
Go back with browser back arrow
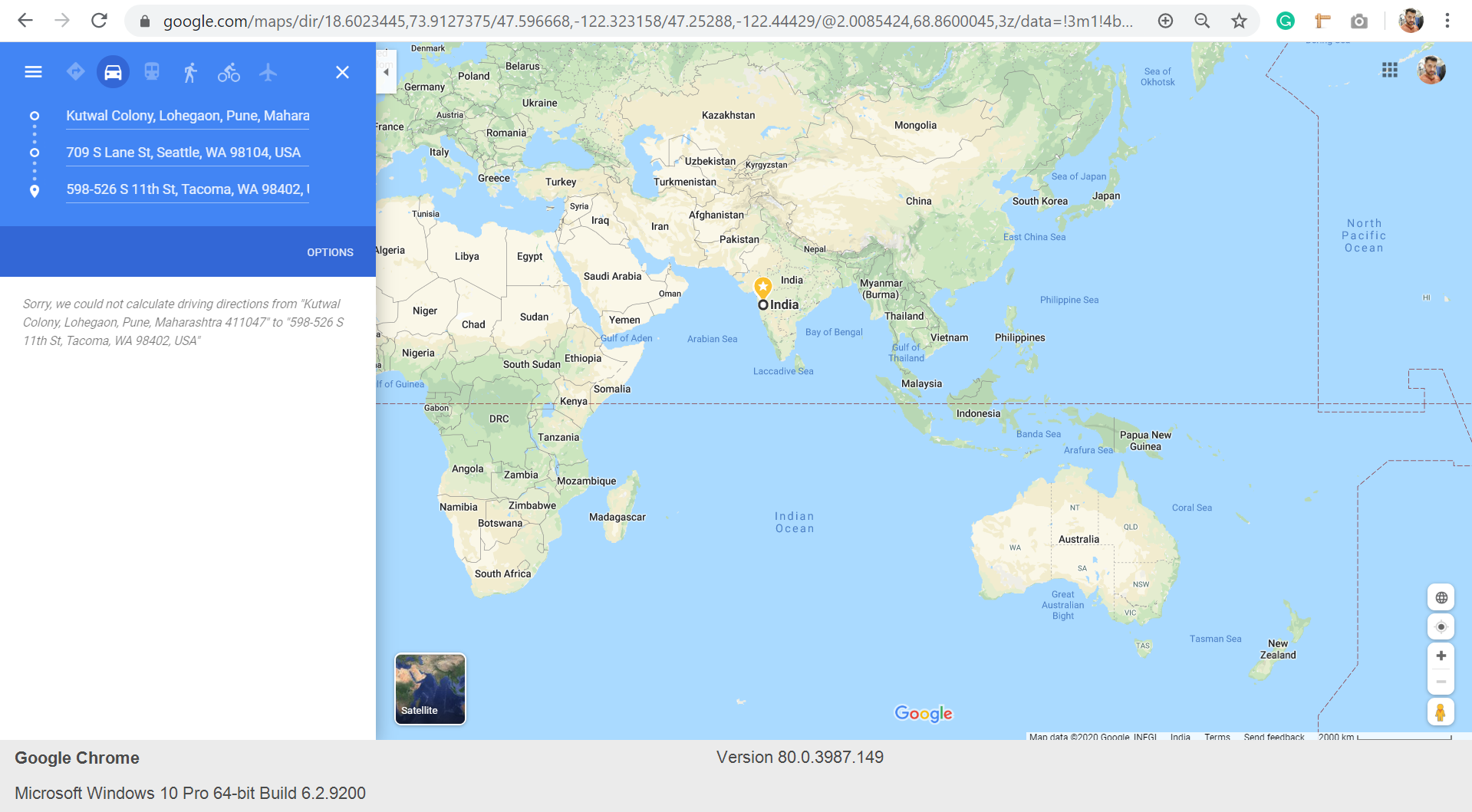click(25, 21)
